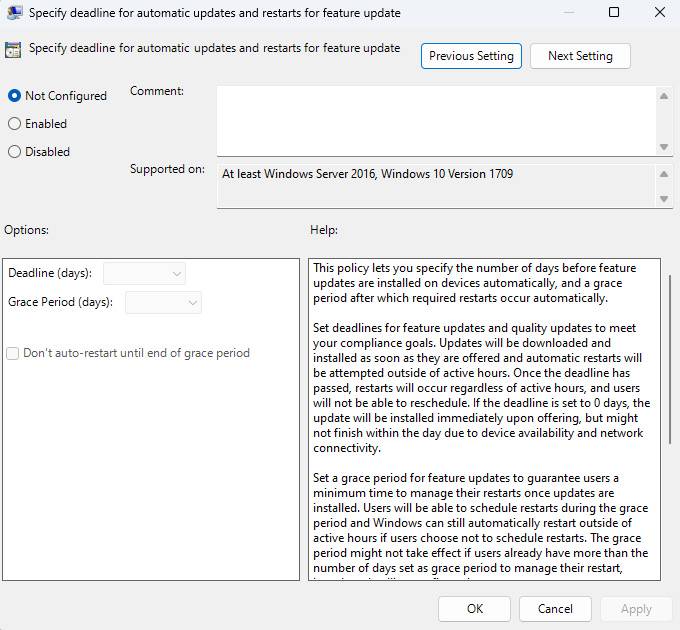Click the Apply button
This screenshot has height=630, width=680.
[x=636, y=609]
